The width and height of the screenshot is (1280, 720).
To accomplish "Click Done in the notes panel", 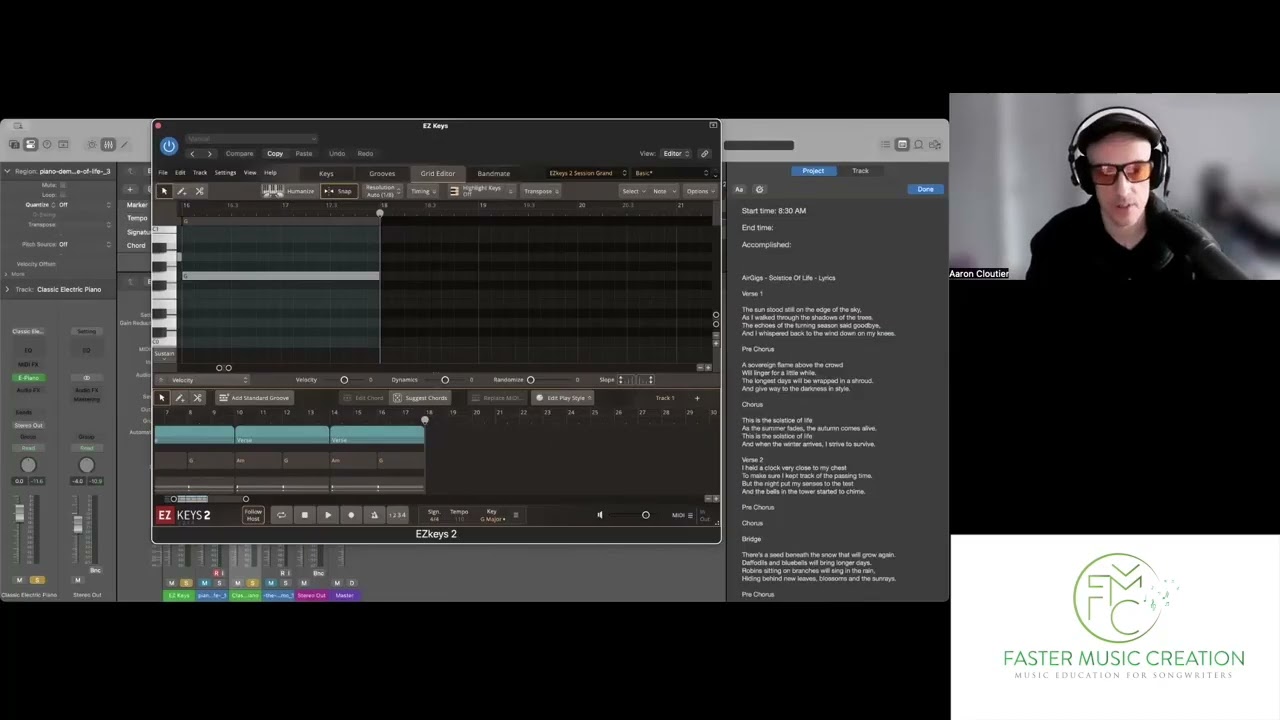I will click(926, 189).
